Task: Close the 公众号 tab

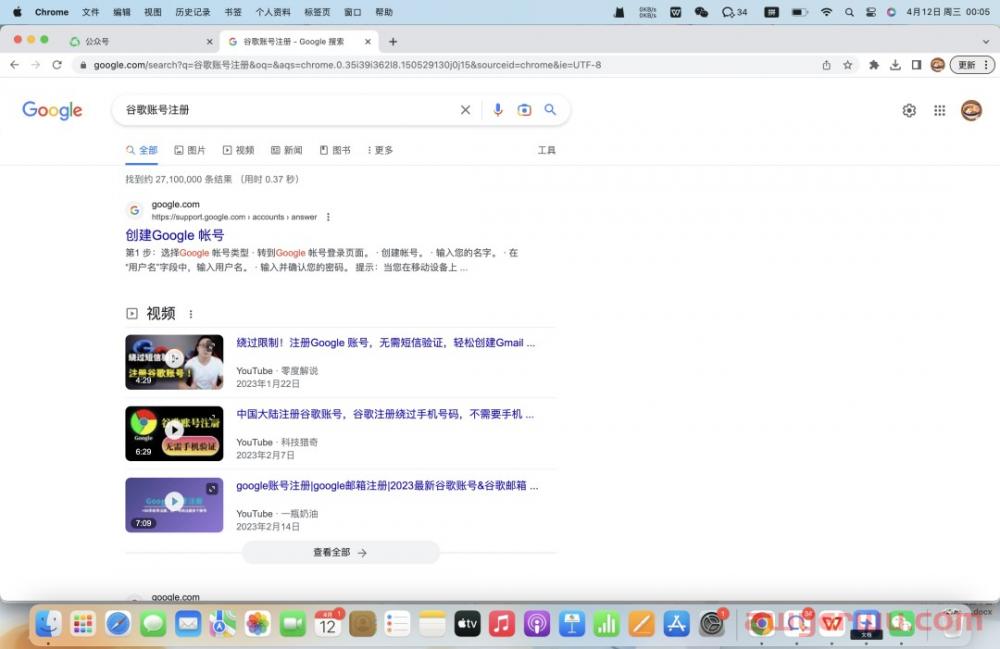Action: 210,41
